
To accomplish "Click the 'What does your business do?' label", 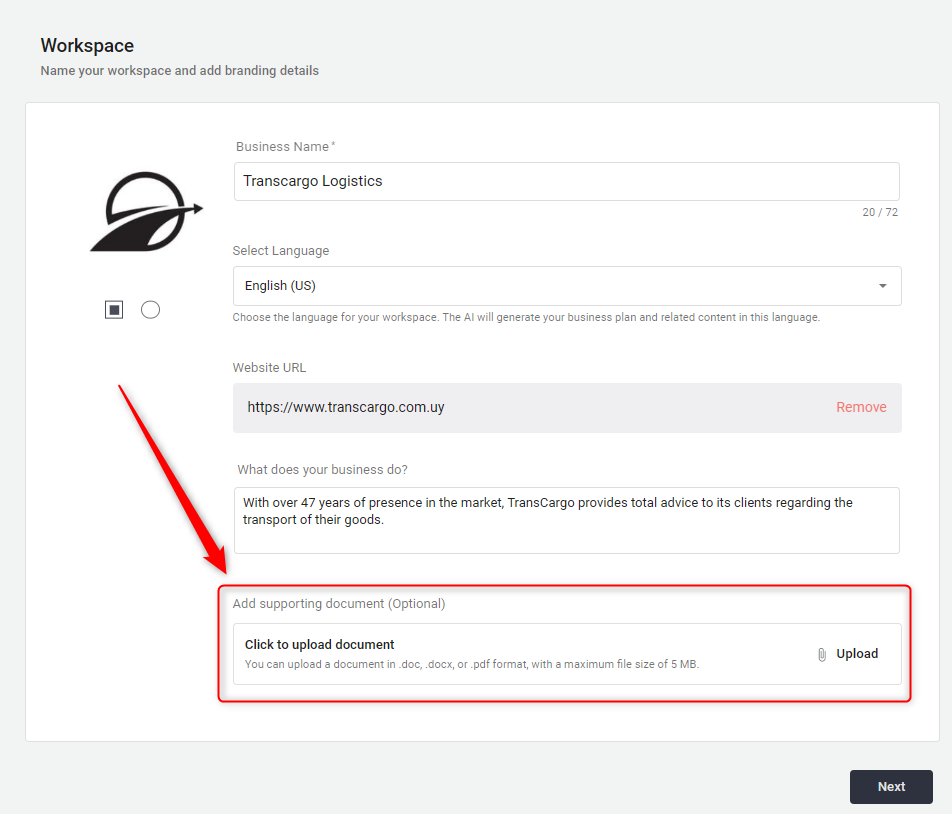I will [x=322, y=470].
